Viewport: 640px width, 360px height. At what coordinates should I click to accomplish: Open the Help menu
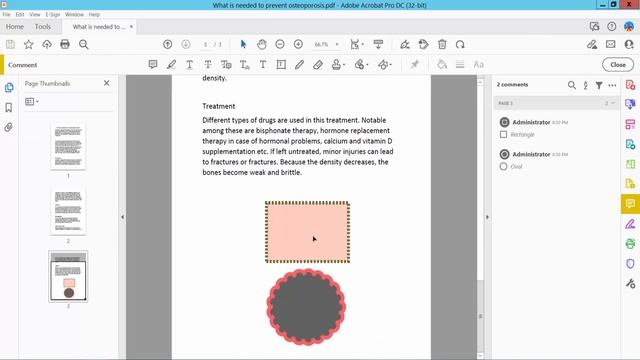(94, 14)
